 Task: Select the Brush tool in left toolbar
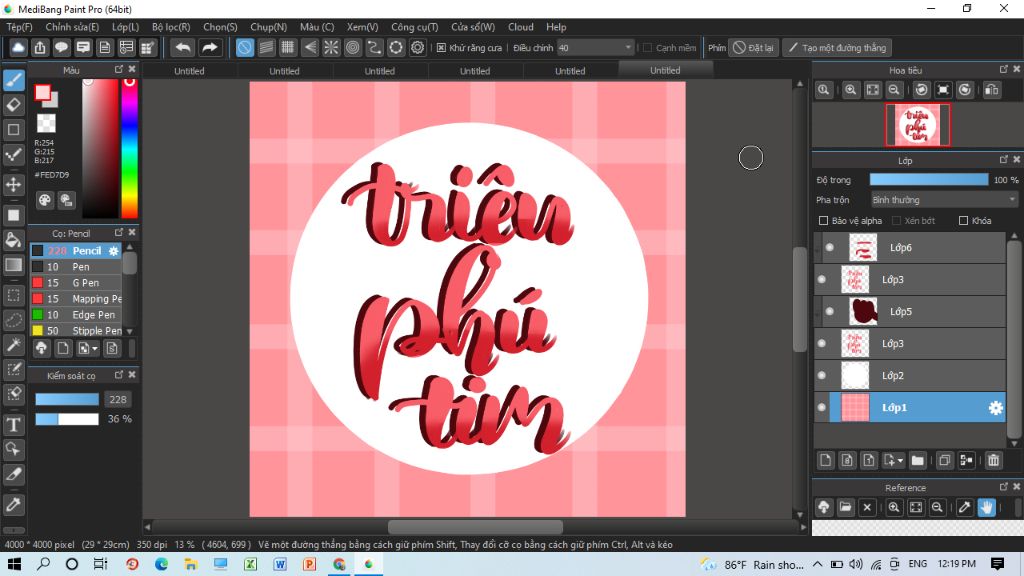pyautogui.click(x=14, y=80)
